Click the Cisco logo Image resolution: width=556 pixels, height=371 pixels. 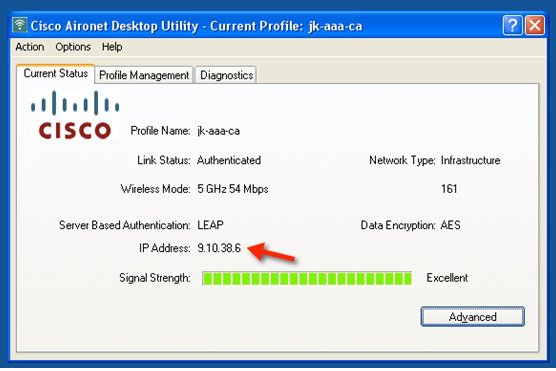click(75, 115)
